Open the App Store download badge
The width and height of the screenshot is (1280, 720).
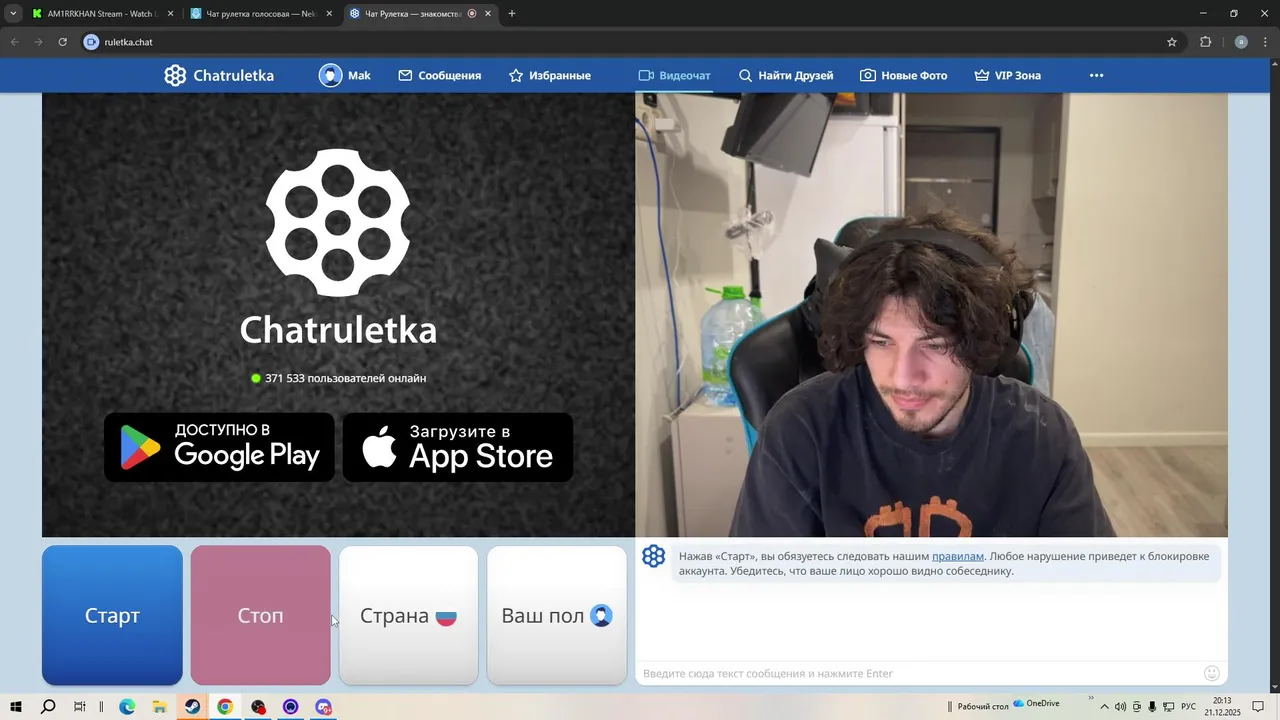458,447
